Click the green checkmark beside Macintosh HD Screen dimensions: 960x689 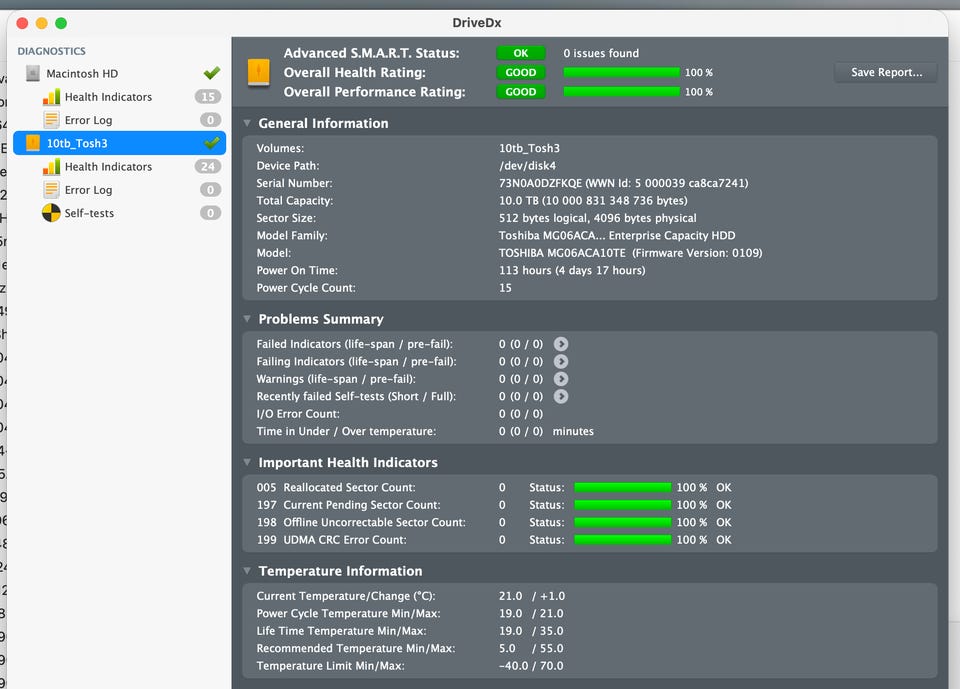(x=212, y=73)
